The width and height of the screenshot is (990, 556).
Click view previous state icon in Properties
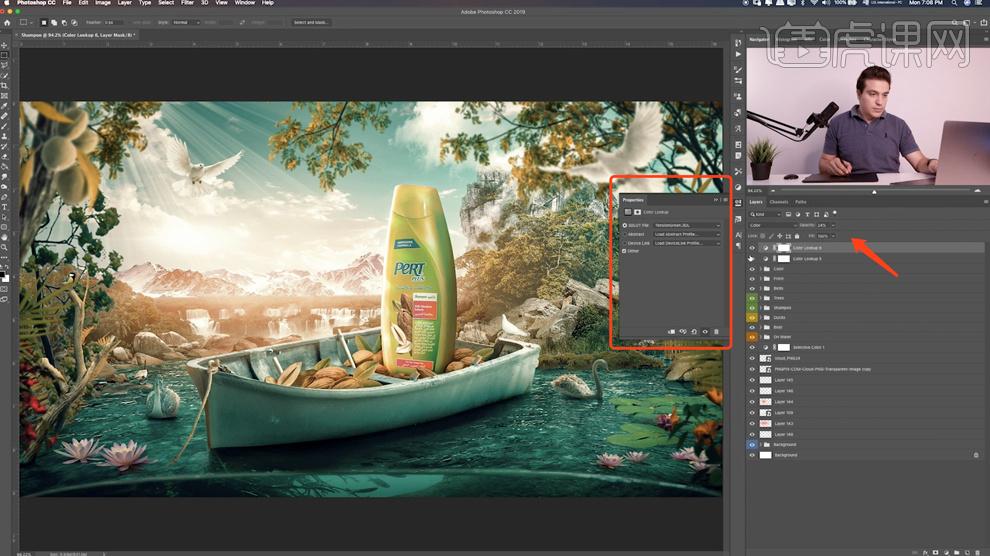point(683,332)
